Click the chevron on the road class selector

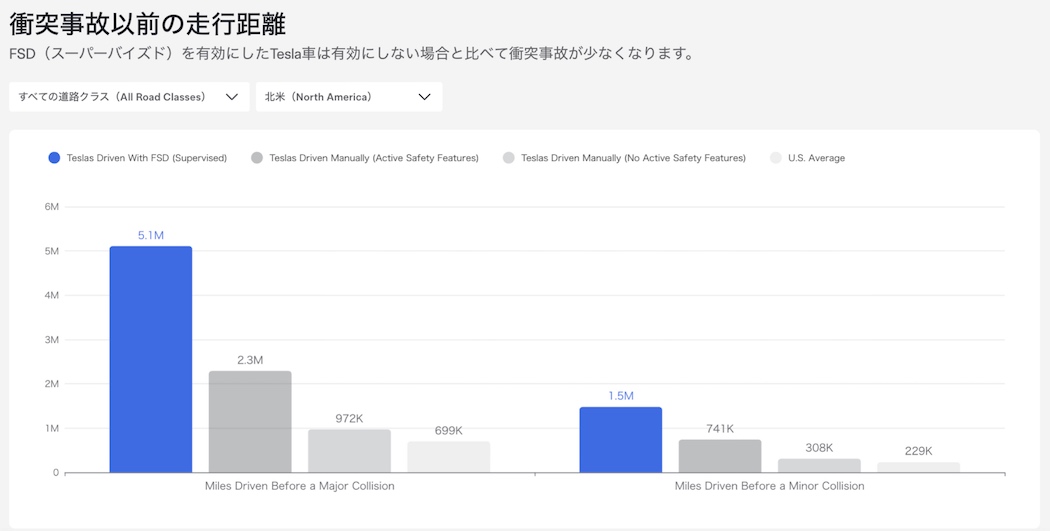coord(232,97)
